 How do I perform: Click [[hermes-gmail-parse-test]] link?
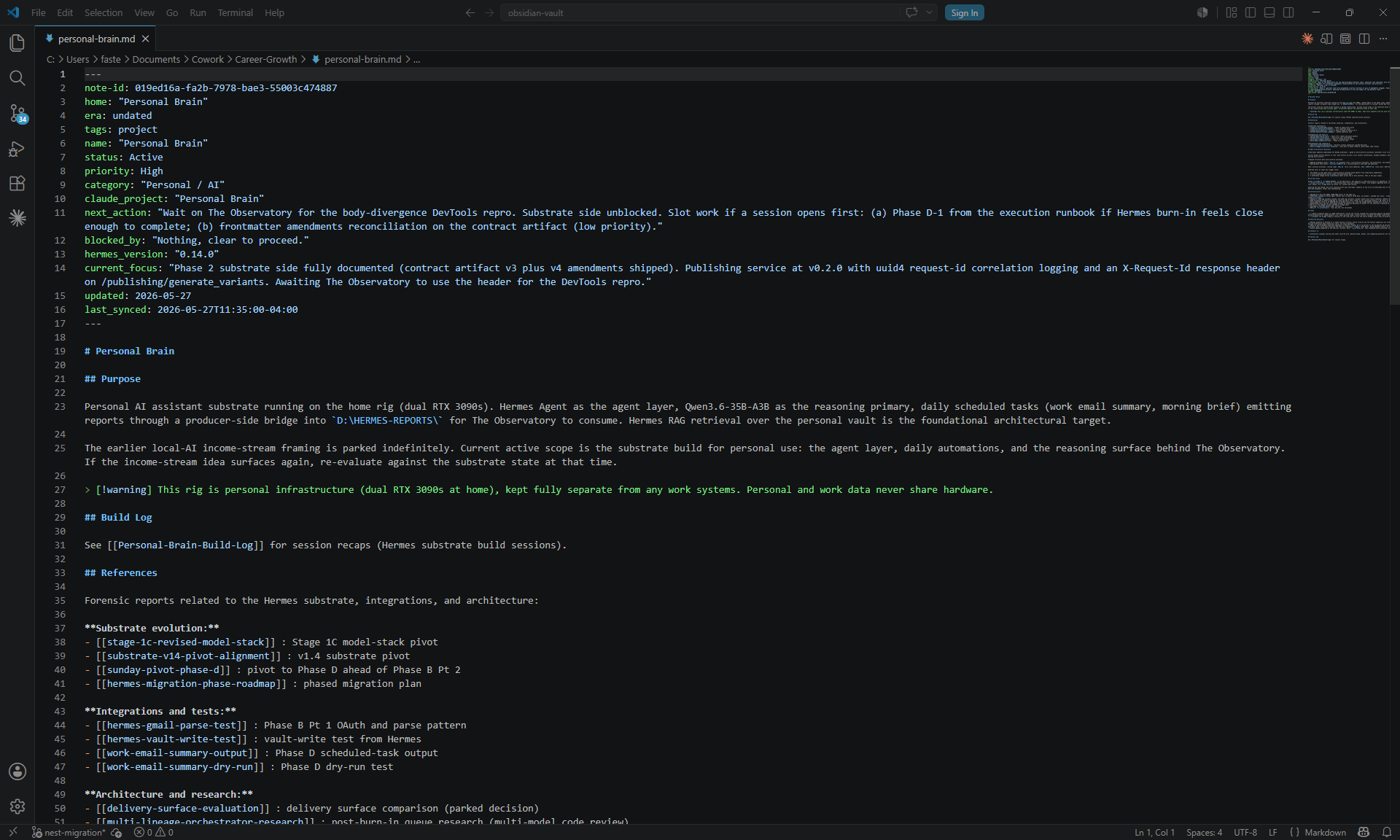[x=171, y=725]
